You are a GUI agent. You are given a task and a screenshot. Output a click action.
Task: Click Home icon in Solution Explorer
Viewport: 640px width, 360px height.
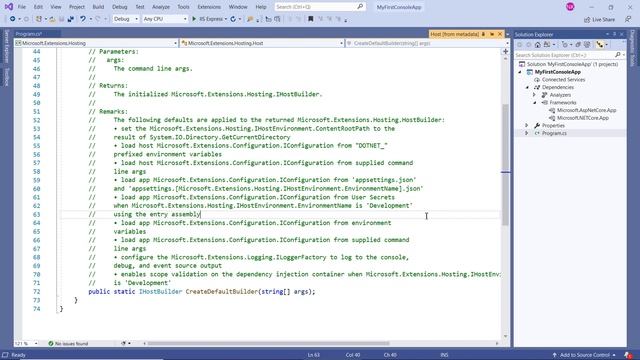[x=538, y=45]
